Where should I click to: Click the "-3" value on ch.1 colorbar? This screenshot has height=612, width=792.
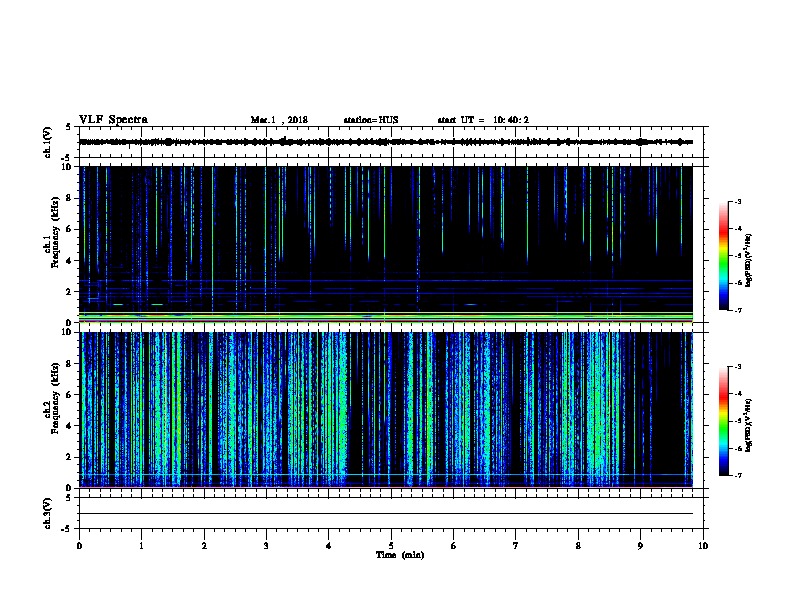pos(738,202)
